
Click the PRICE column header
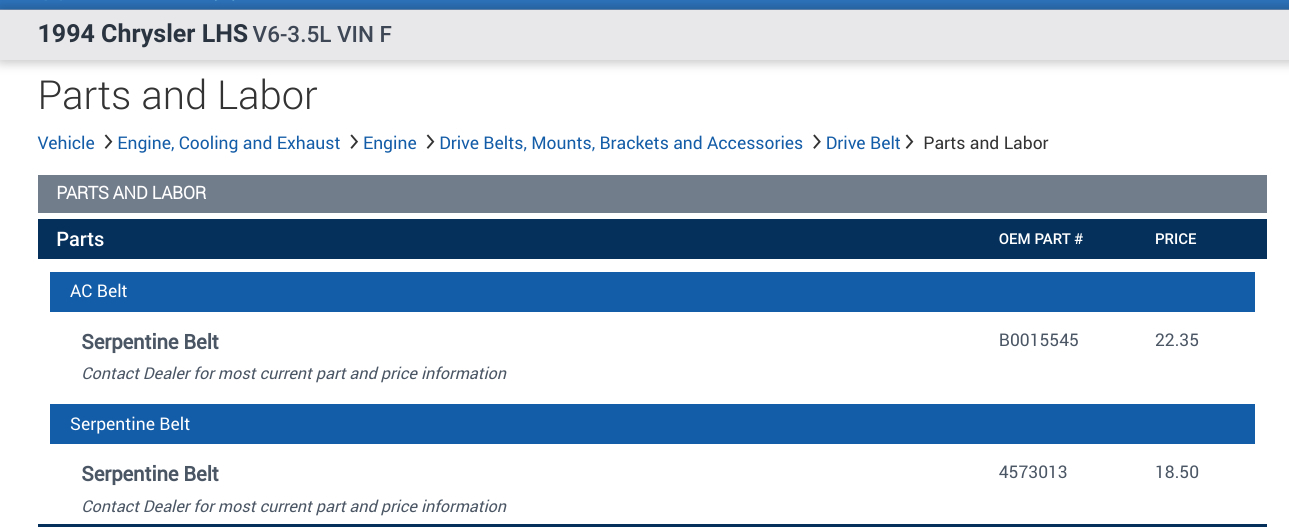tap(1176, 239)
